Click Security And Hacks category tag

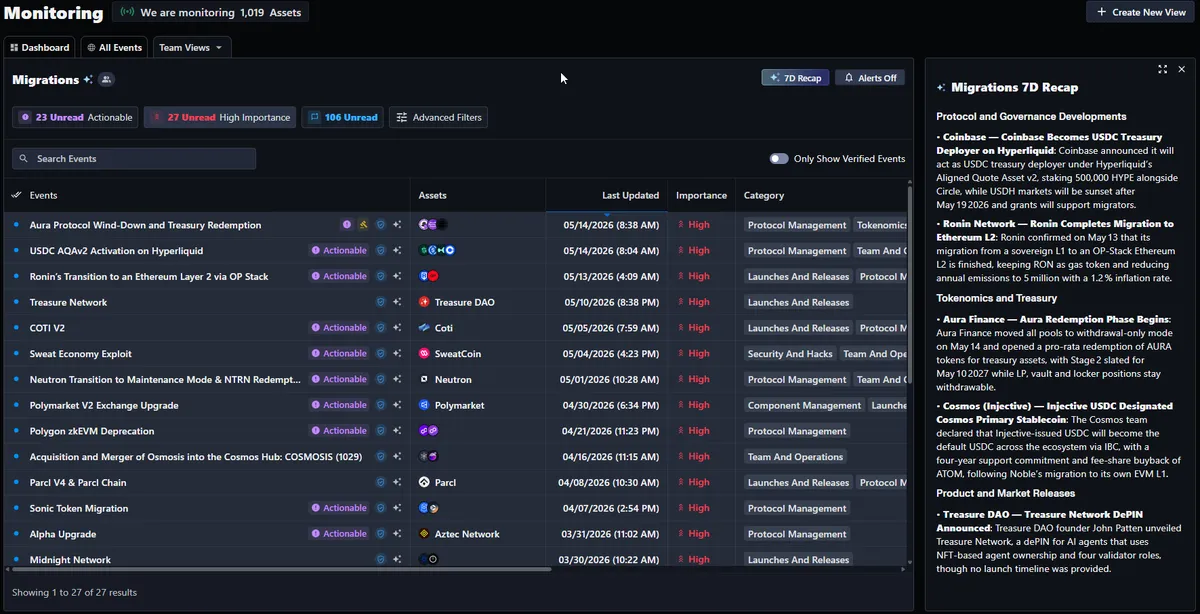(790, 354)
